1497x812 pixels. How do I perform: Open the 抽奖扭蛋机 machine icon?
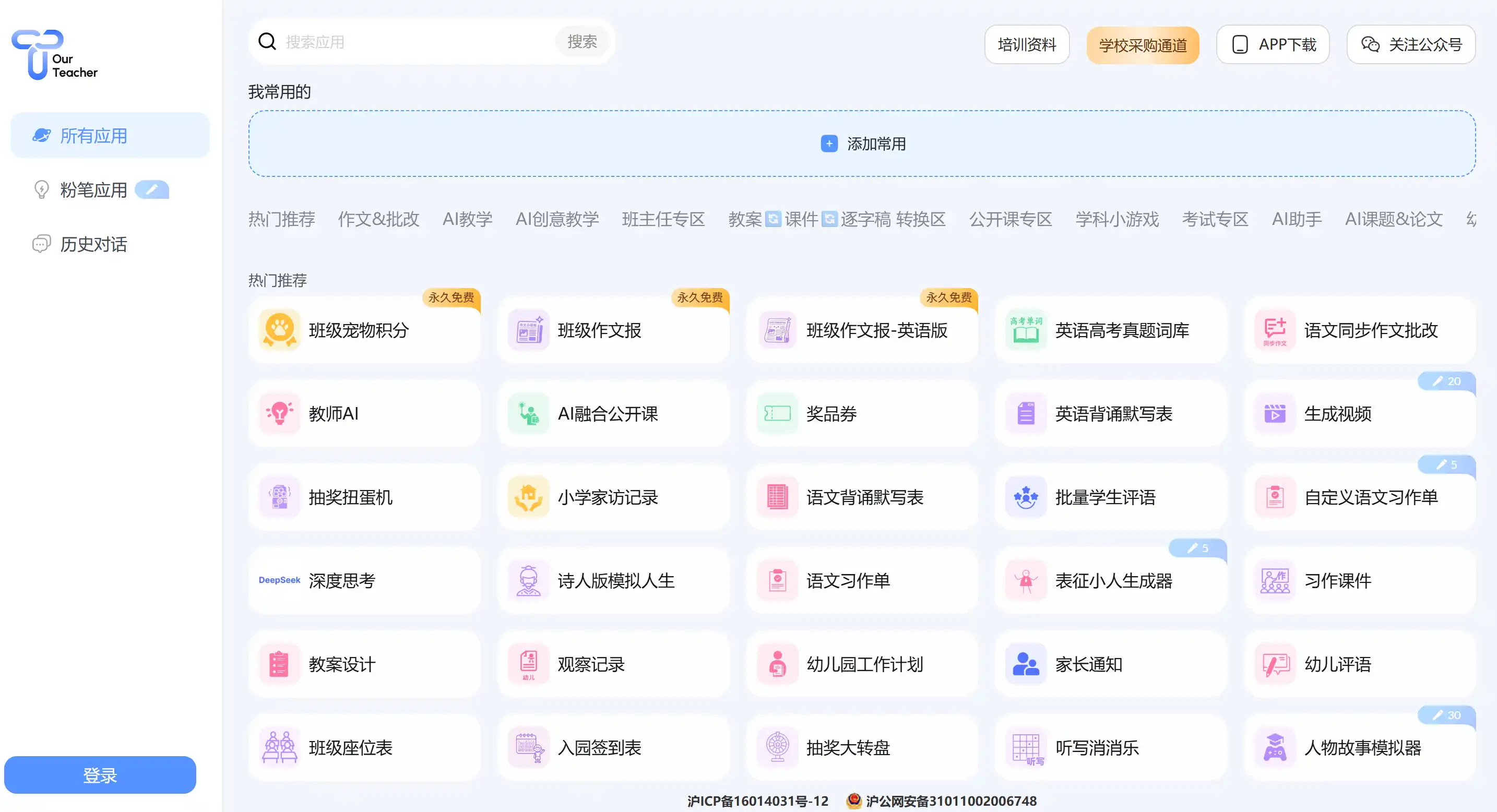pos(280,497)
